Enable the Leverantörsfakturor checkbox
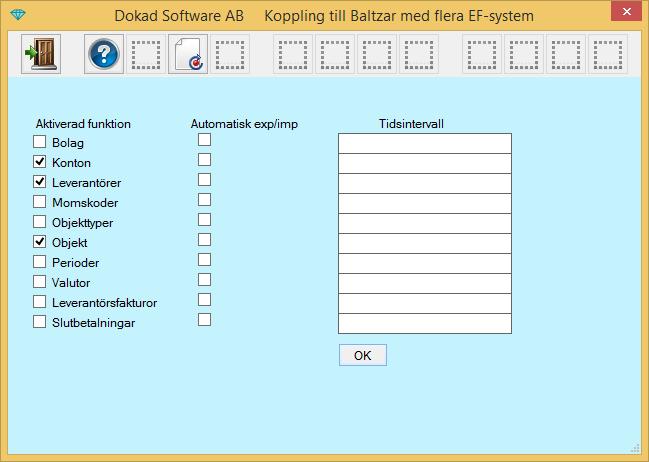The image size is (649, 462). pos(39,302)
